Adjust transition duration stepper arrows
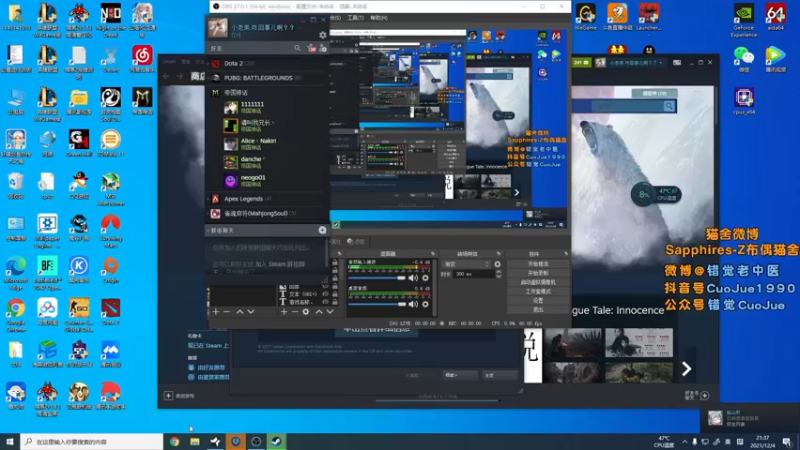The height and width of the screenshot is (450, 800). [498, 274]
